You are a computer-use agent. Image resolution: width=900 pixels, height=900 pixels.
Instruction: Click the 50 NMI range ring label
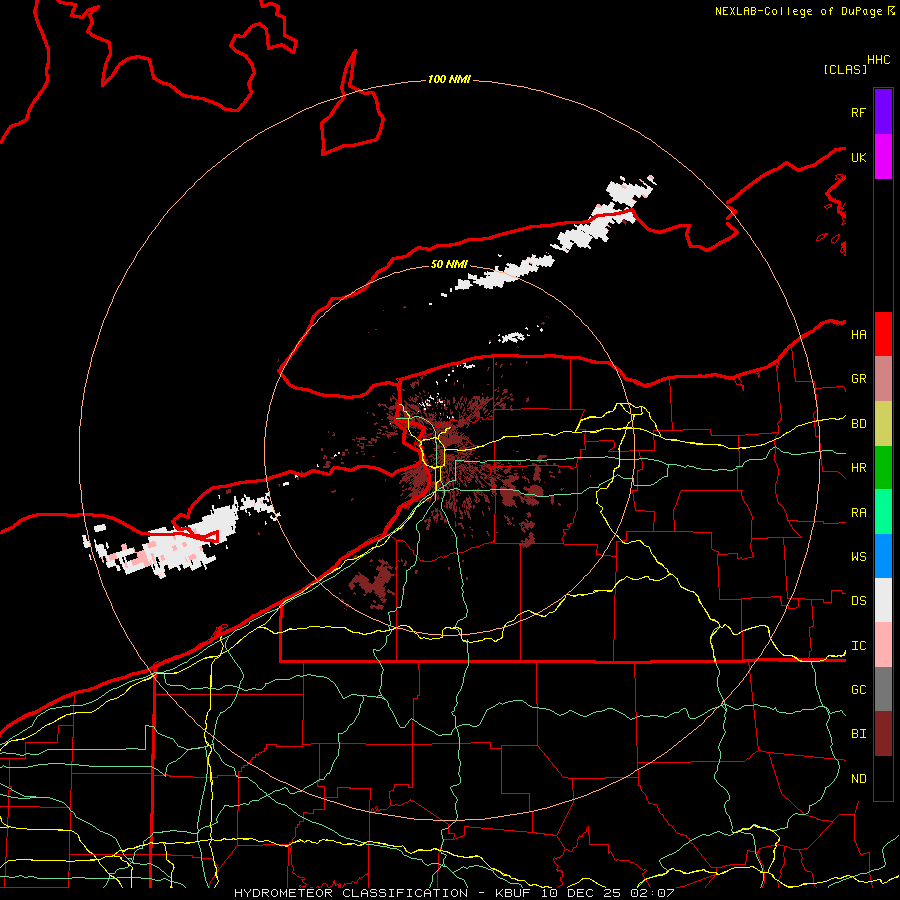pos(449,264)
